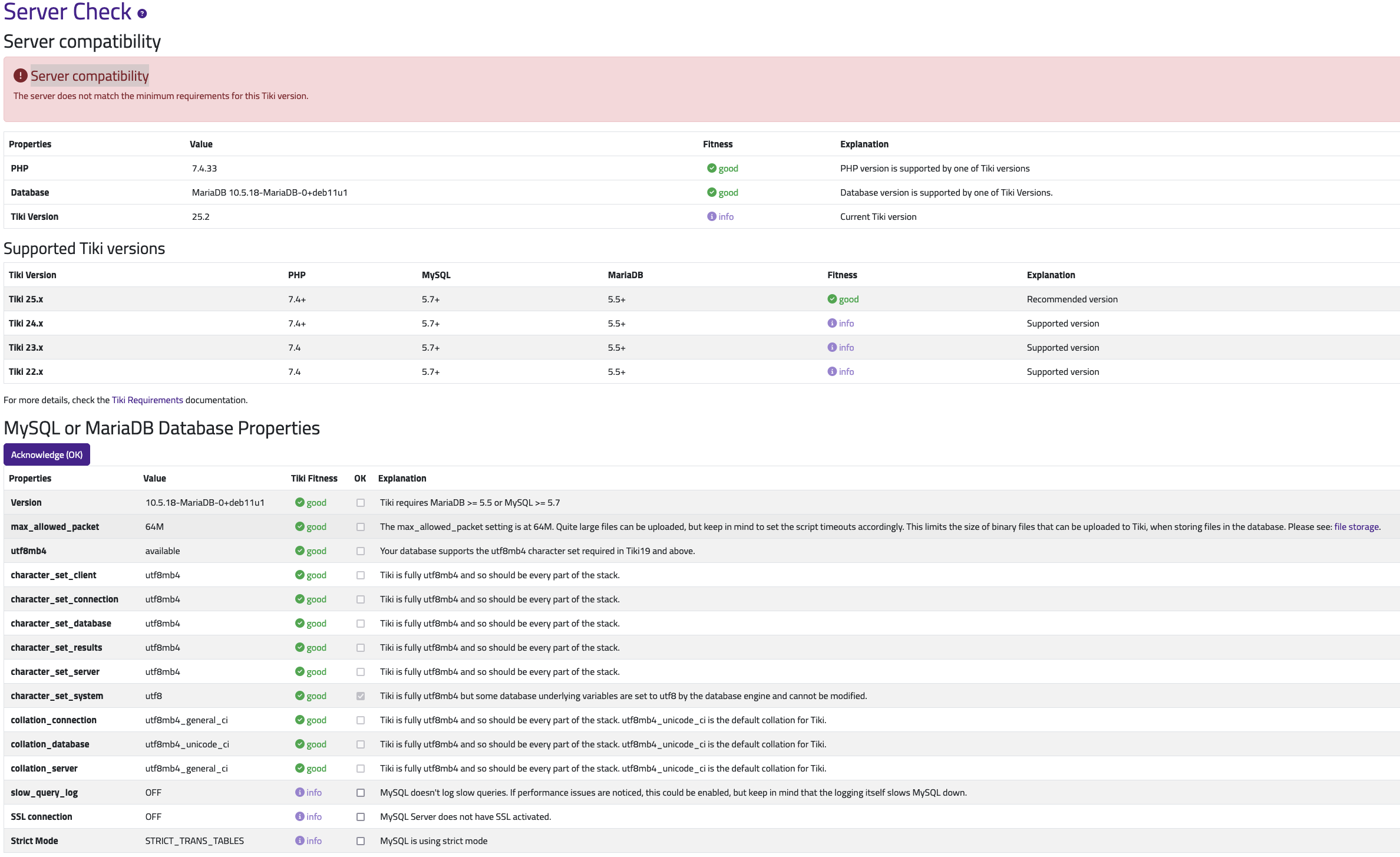Click the Server Check page title
This screenshot has width=1400, height=857.
68,12
